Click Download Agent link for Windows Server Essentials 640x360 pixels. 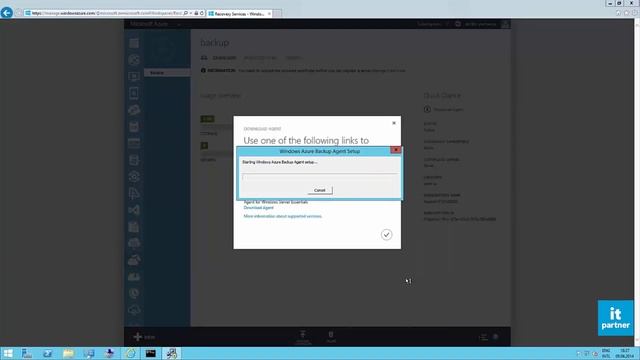point(258,208)
